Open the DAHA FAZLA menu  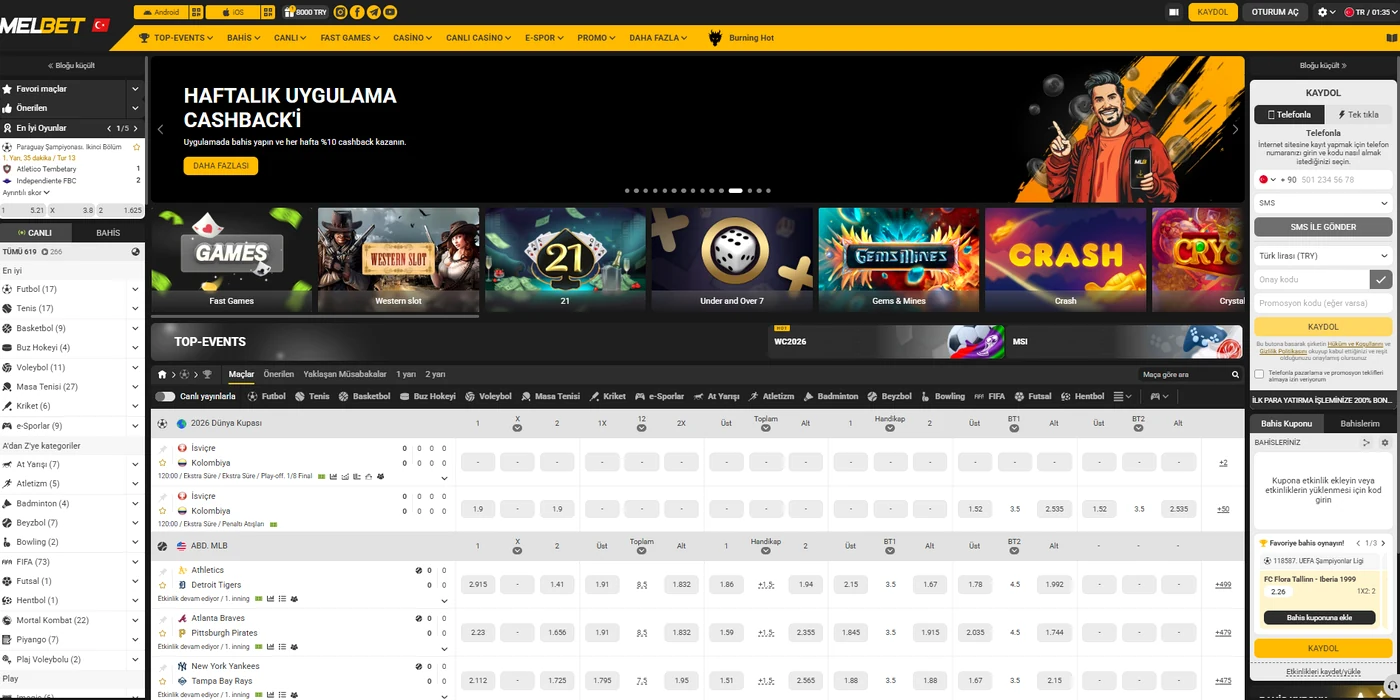point(658,38)
